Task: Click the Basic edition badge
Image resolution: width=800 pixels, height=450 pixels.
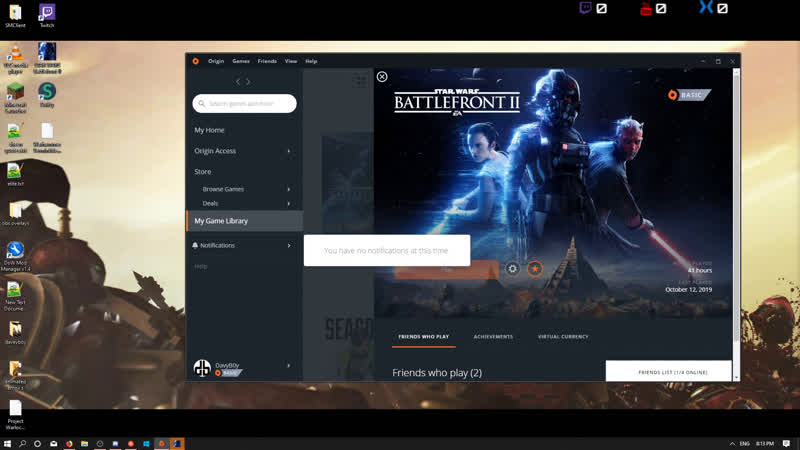Action: point(689,95)
